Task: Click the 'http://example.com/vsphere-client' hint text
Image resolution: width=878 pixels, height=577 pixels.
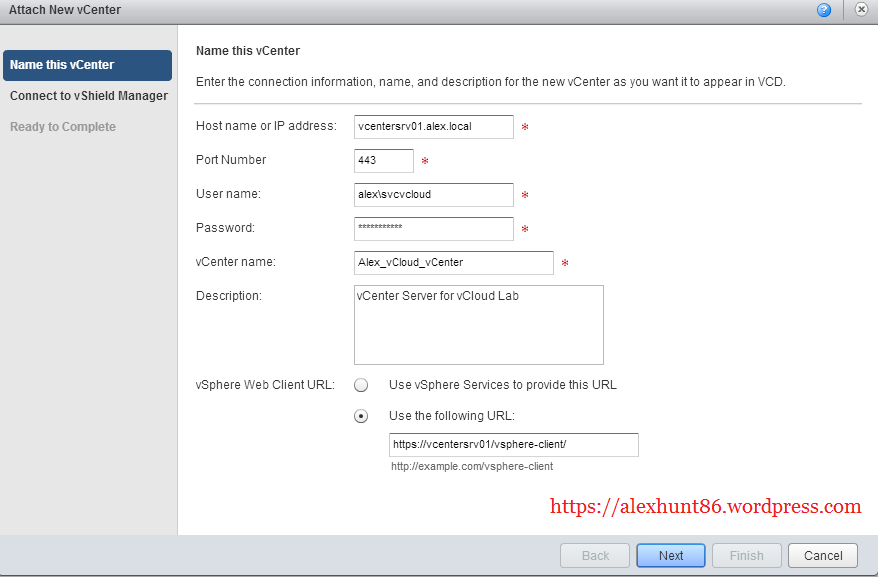Action: [471, 466]
